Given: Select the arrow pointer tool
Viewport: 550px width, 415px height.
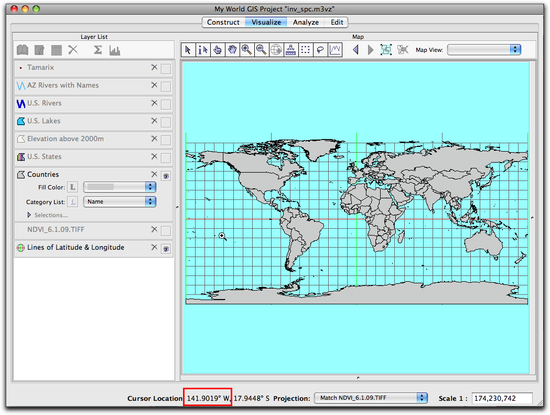Looking at the screenshot, I should click(188, 50).
